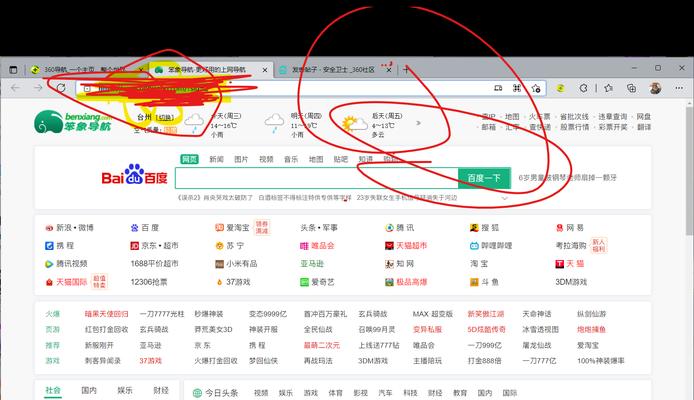Open the browser Settings and more menu

679,88
